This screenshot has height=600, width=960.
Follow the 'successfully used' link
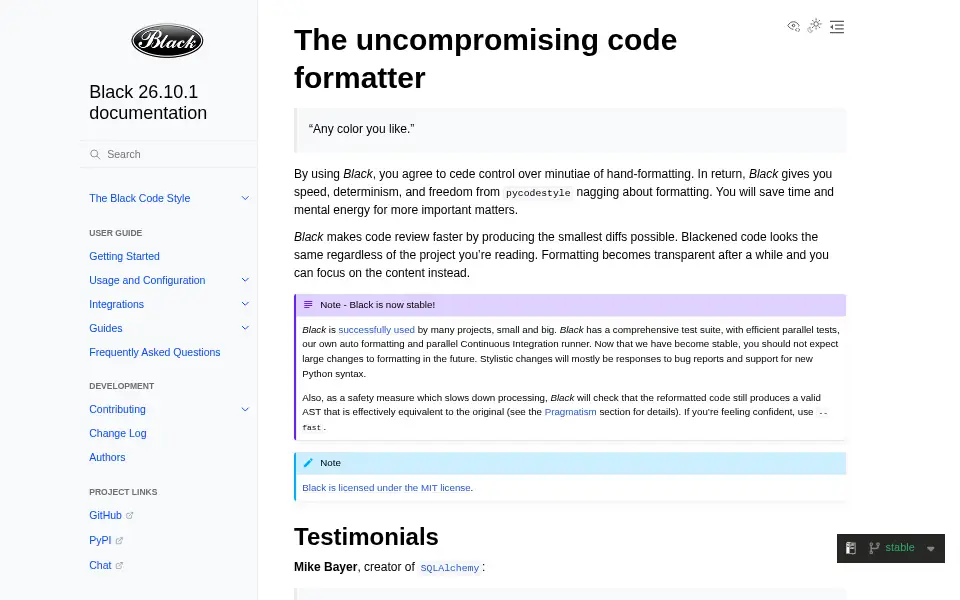point(377,330)
